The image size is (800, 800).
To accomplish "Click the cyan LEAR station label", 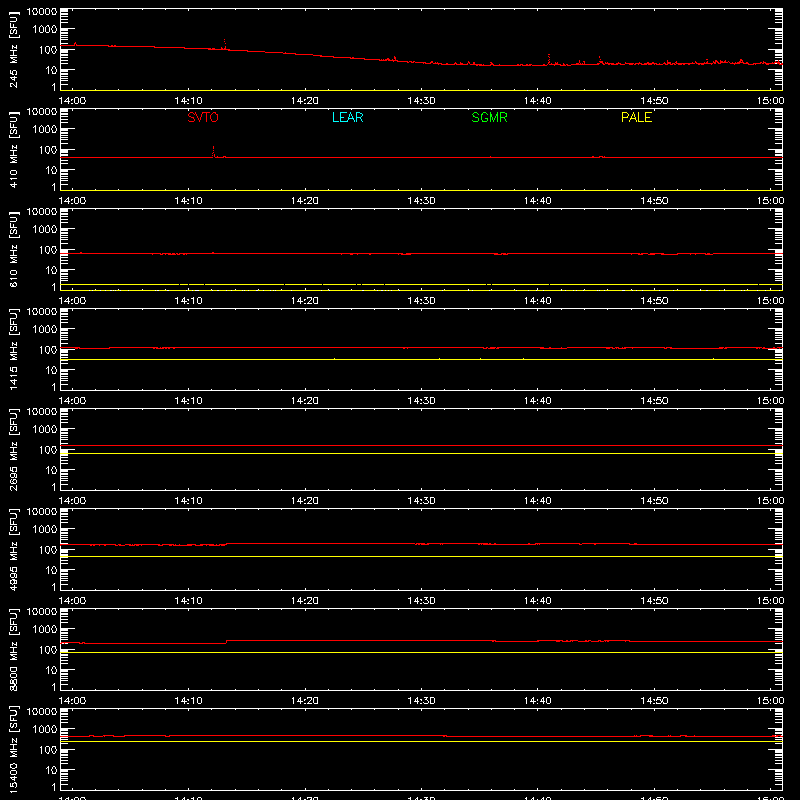I will [x=347, y=117].
